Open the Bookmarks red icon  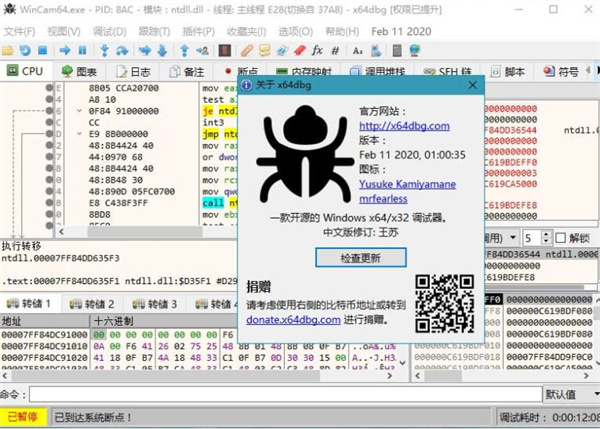click(300, 51)
